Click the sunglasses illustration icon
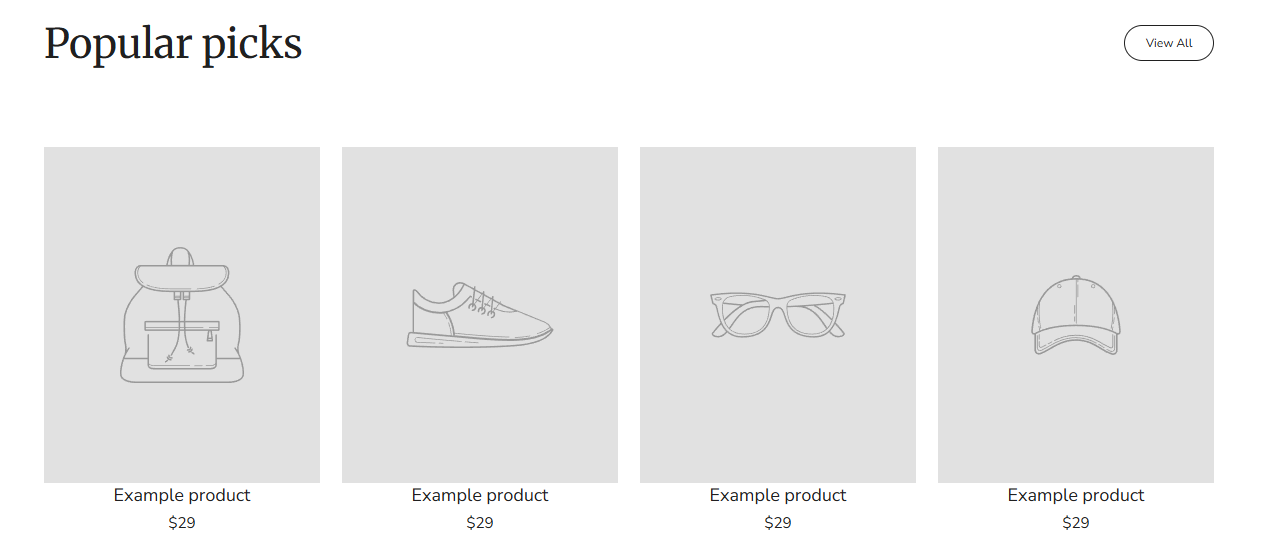The width and height of the screenshot is (1268, 547). click(x=777, y=315)
